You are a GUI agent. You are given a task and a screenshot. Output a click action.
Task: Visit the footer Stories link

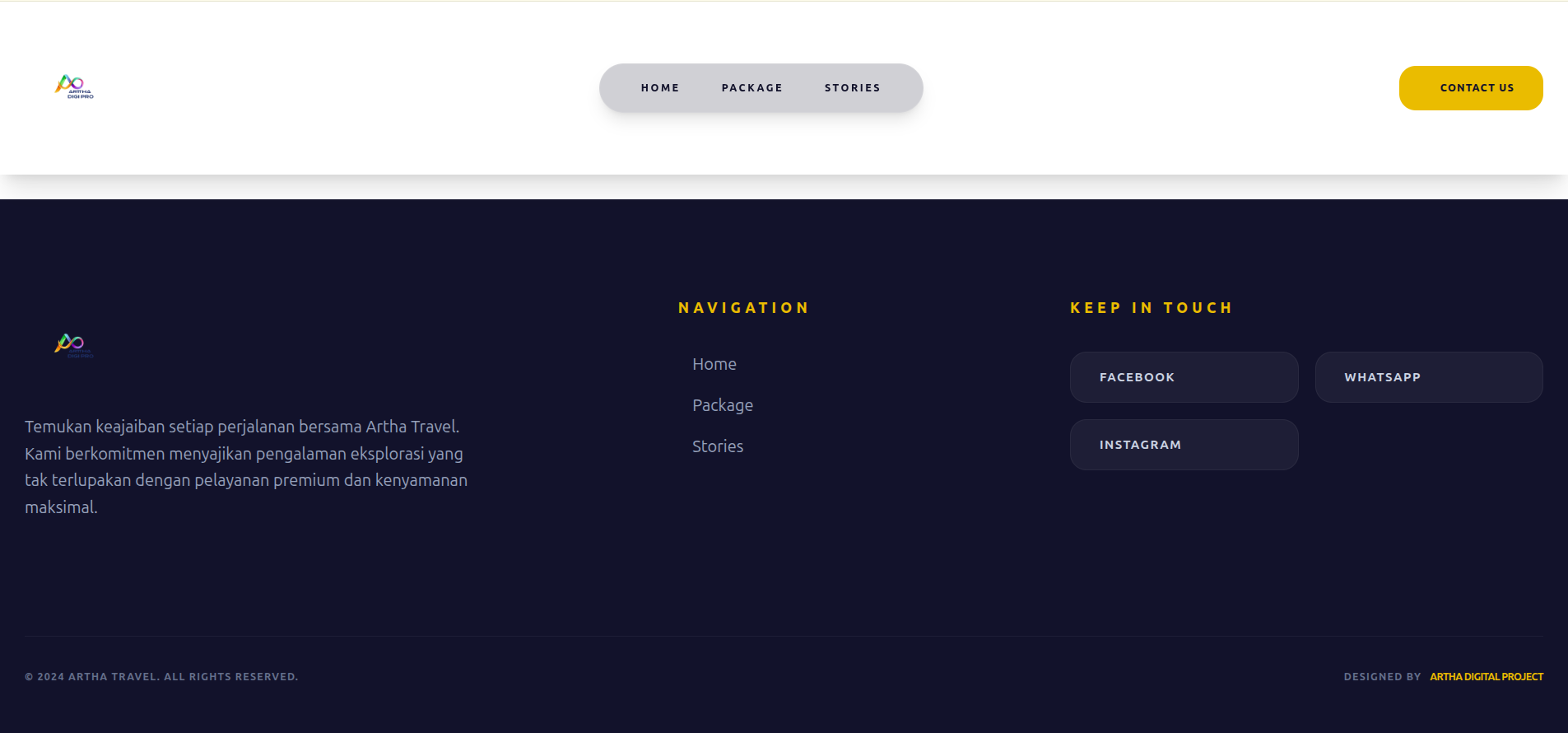[717, 446]
